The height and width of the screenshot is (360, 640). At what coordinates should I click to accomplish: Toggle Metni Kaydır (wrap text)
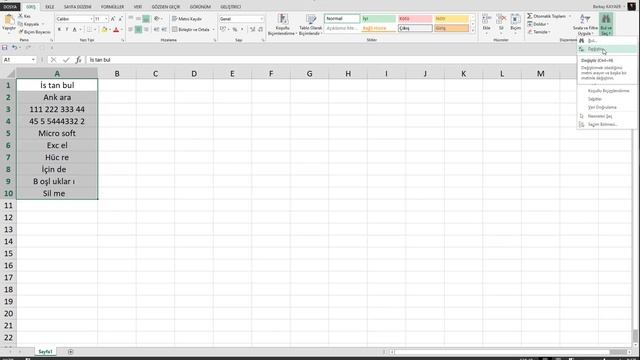[x=187, y=19]
